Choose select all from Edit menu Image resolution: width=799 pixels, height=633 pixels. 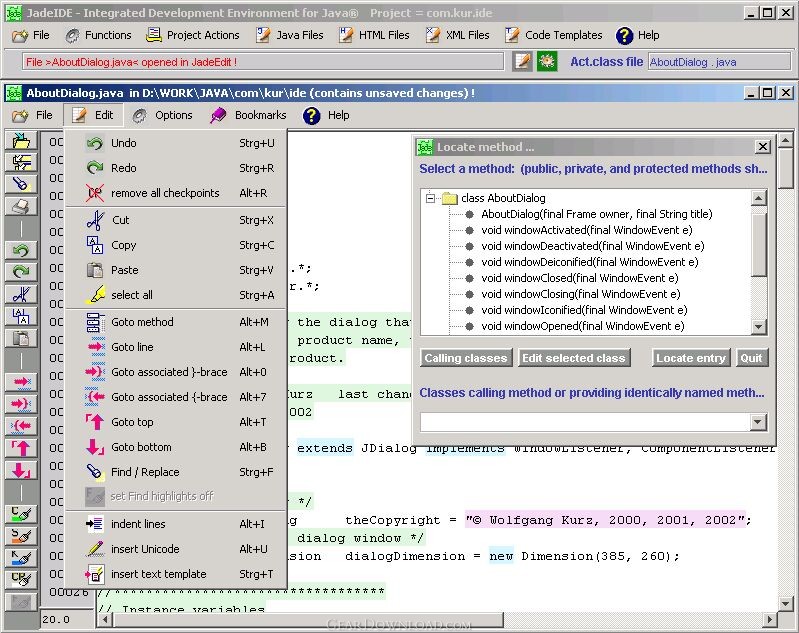176,295
